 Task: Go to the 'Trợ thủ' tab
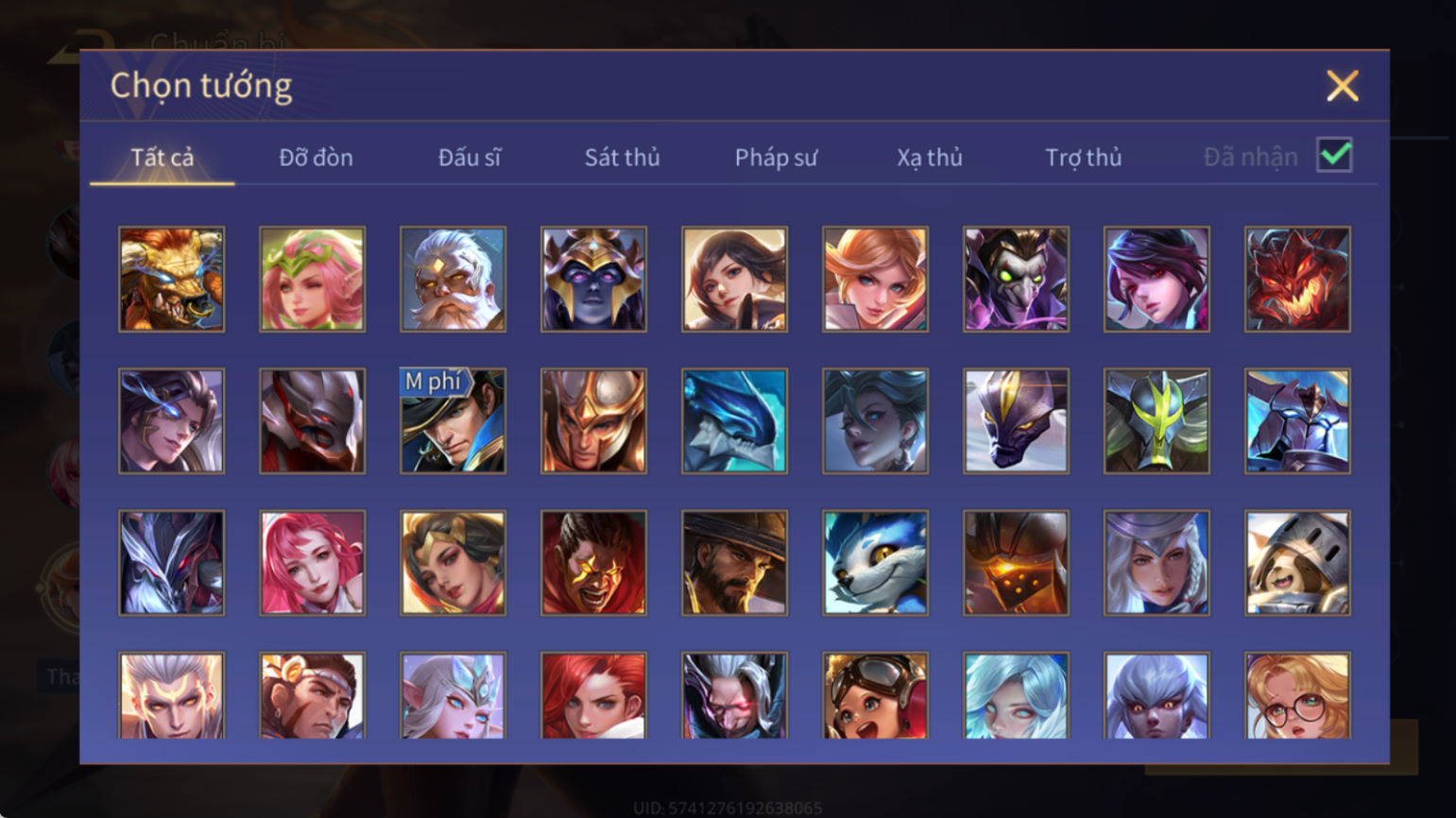click(x=1084, y=157)
